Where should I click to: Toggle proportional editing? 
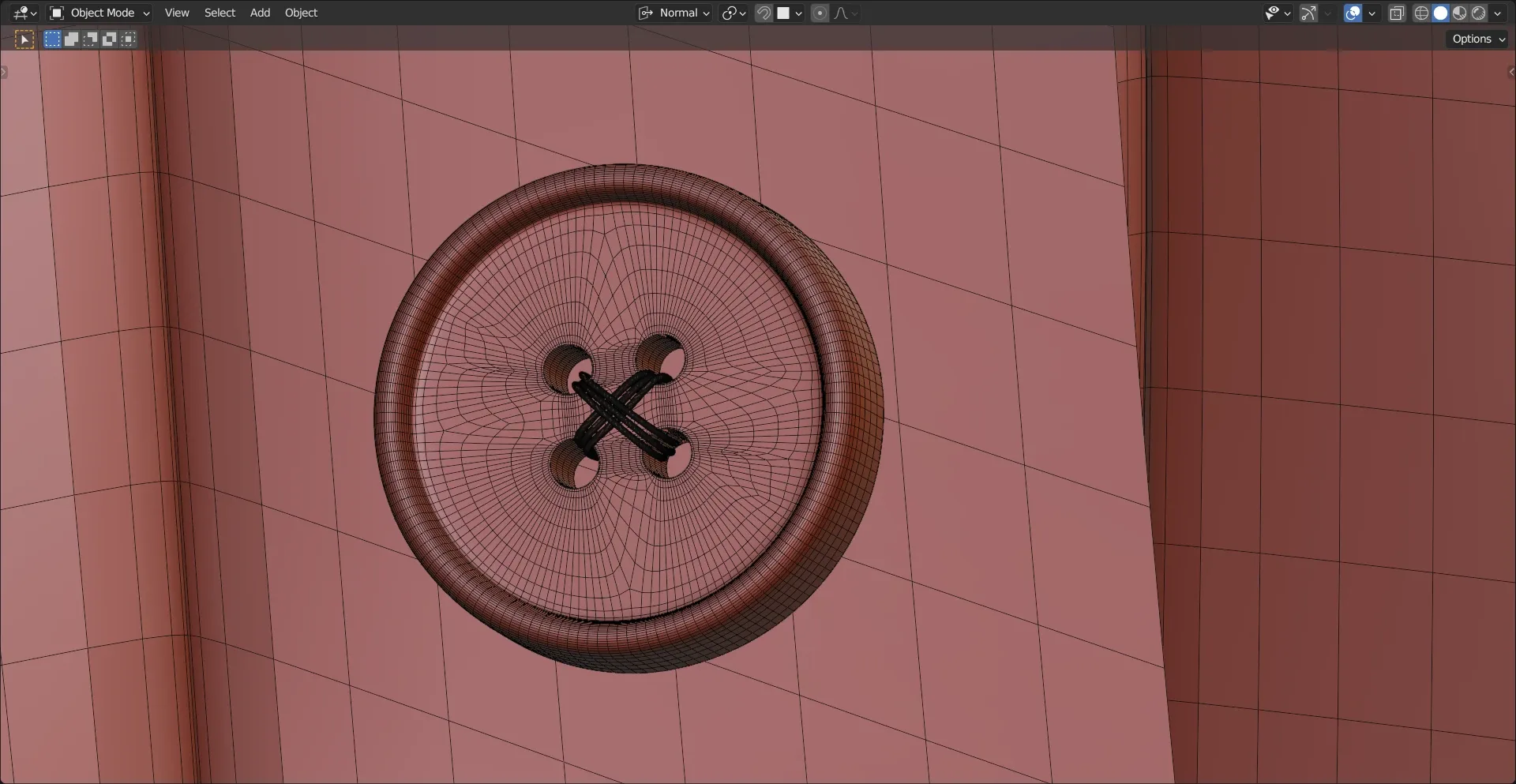pyautogui.click(x=820, y=13)
